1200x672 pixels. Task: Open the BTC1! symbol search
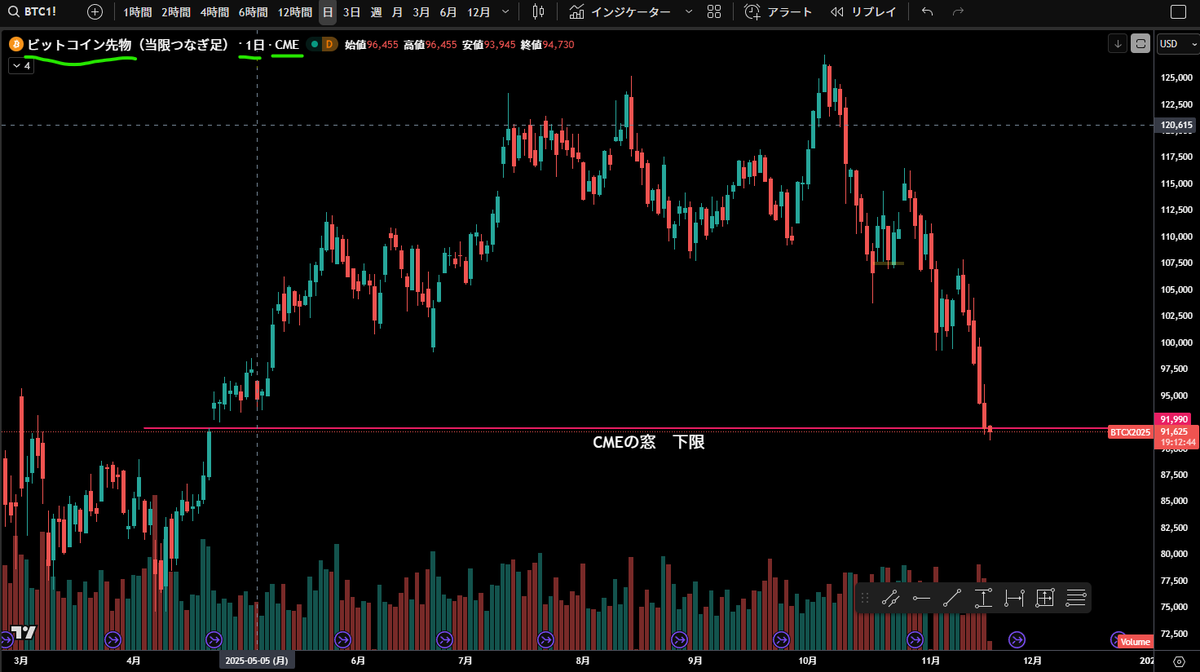coord(34,12)
